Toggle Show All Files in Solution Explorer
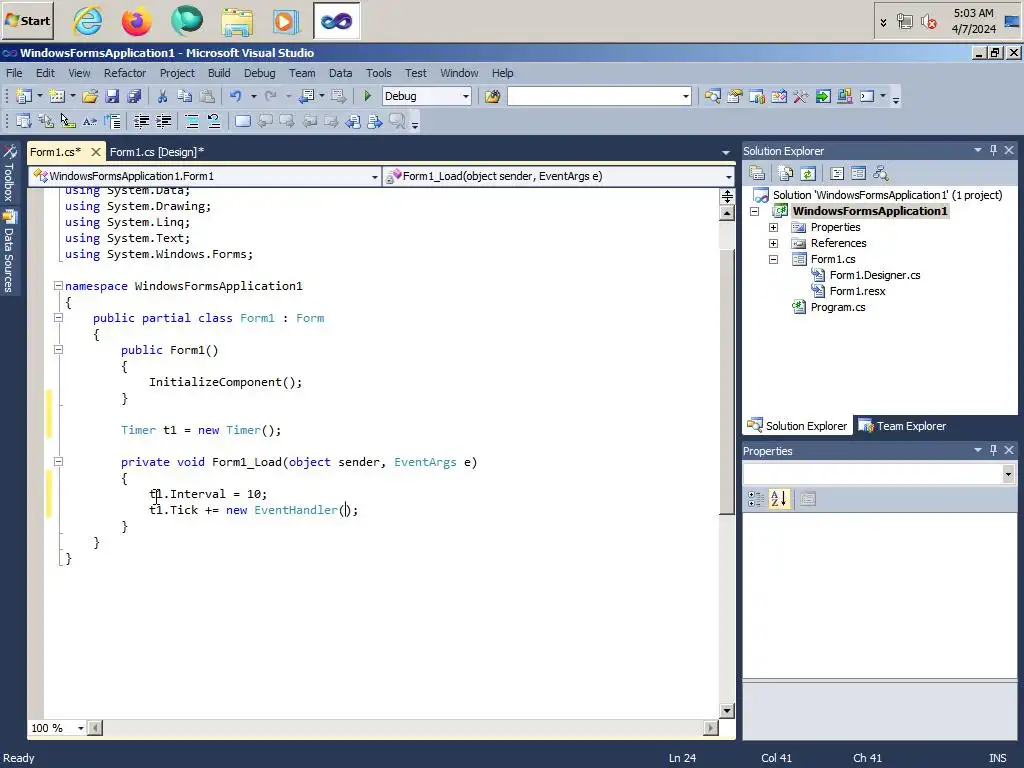Viewport: 1024px width, 768px height. tap(786, 174)
